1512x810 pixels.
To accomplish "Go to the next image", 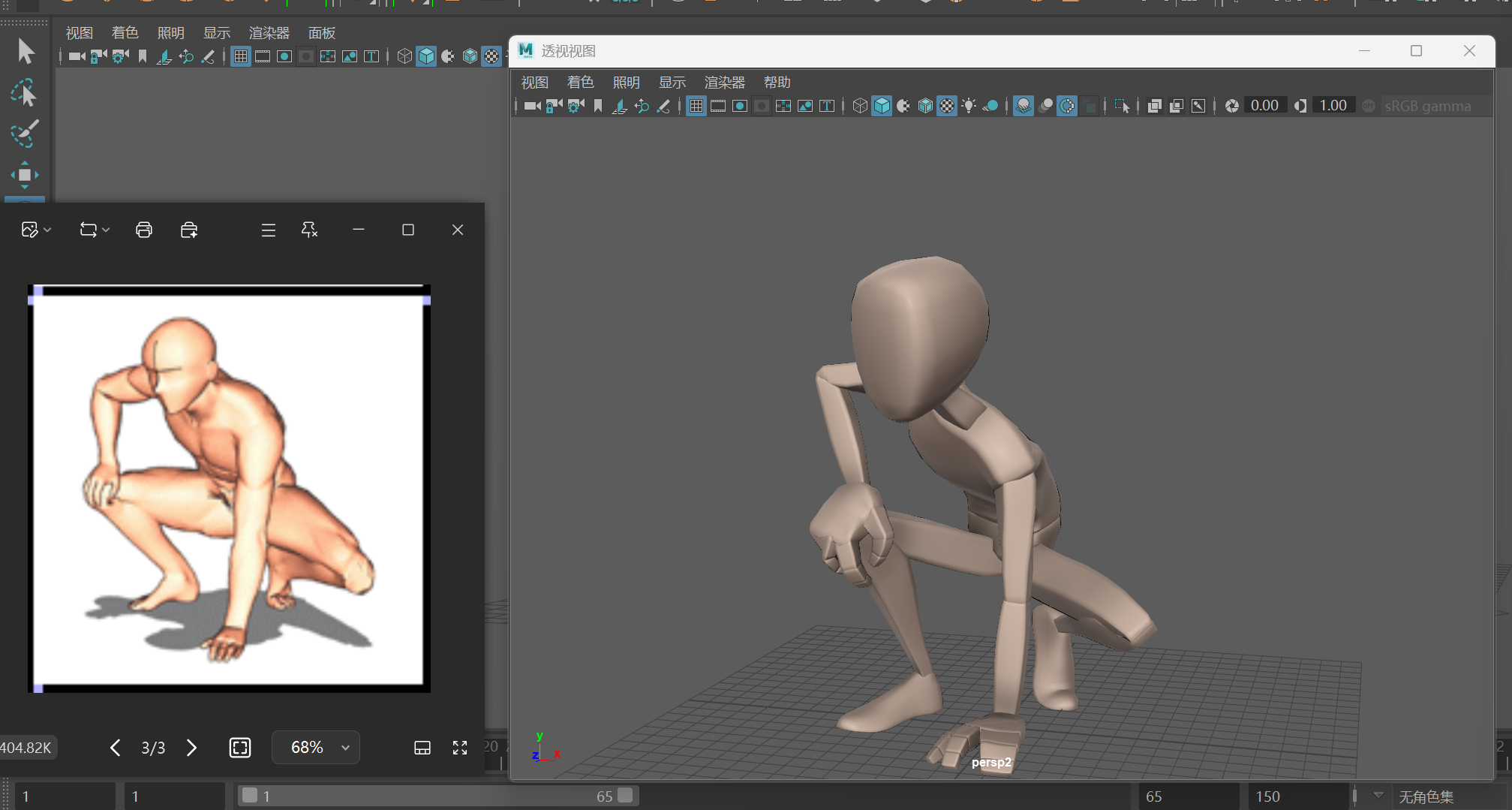I will 191,748.
